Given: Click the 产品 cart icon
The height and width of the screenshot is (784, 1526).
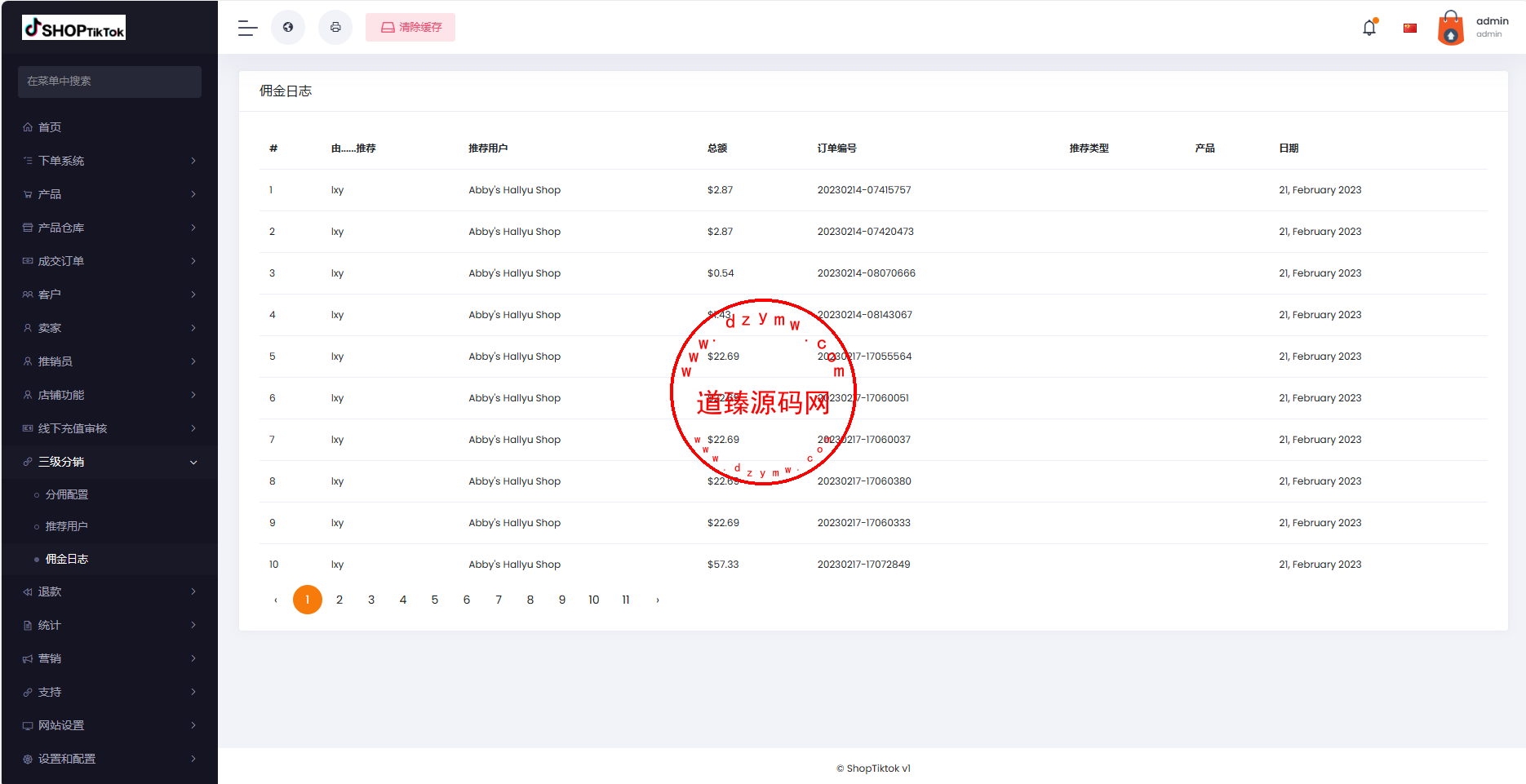Looking at the screenshot, I should click(28, 194).
